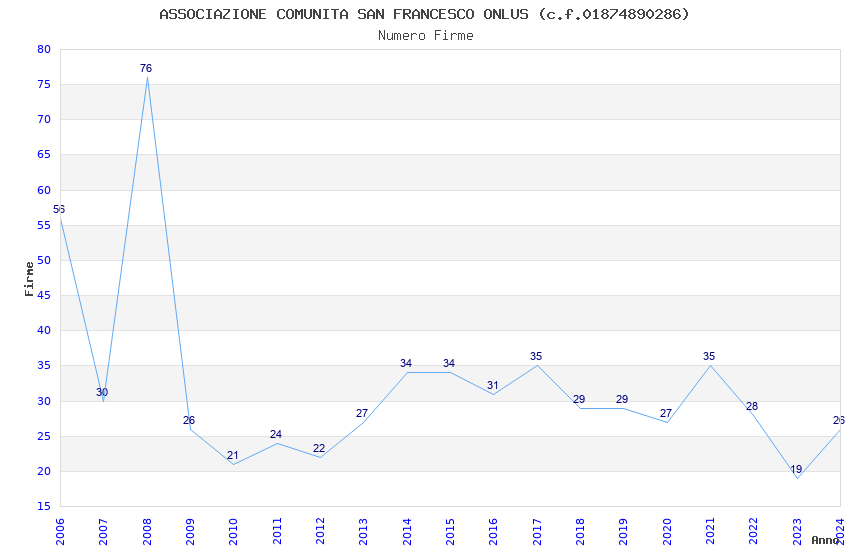
Task: Select the data point labeled 22
Action: click(x=320, y=457)
